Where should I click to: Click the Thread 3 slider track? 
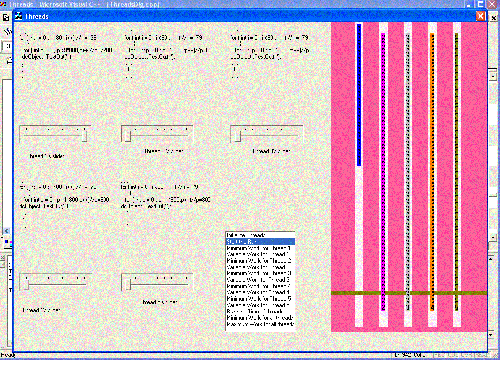coord(267,135)
